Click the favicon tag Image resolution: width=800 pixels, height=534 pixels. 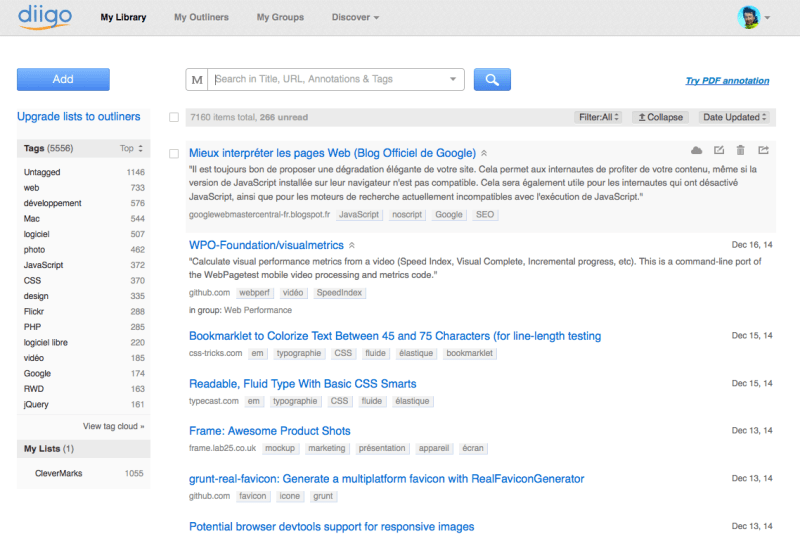click(x=253, y=496)
